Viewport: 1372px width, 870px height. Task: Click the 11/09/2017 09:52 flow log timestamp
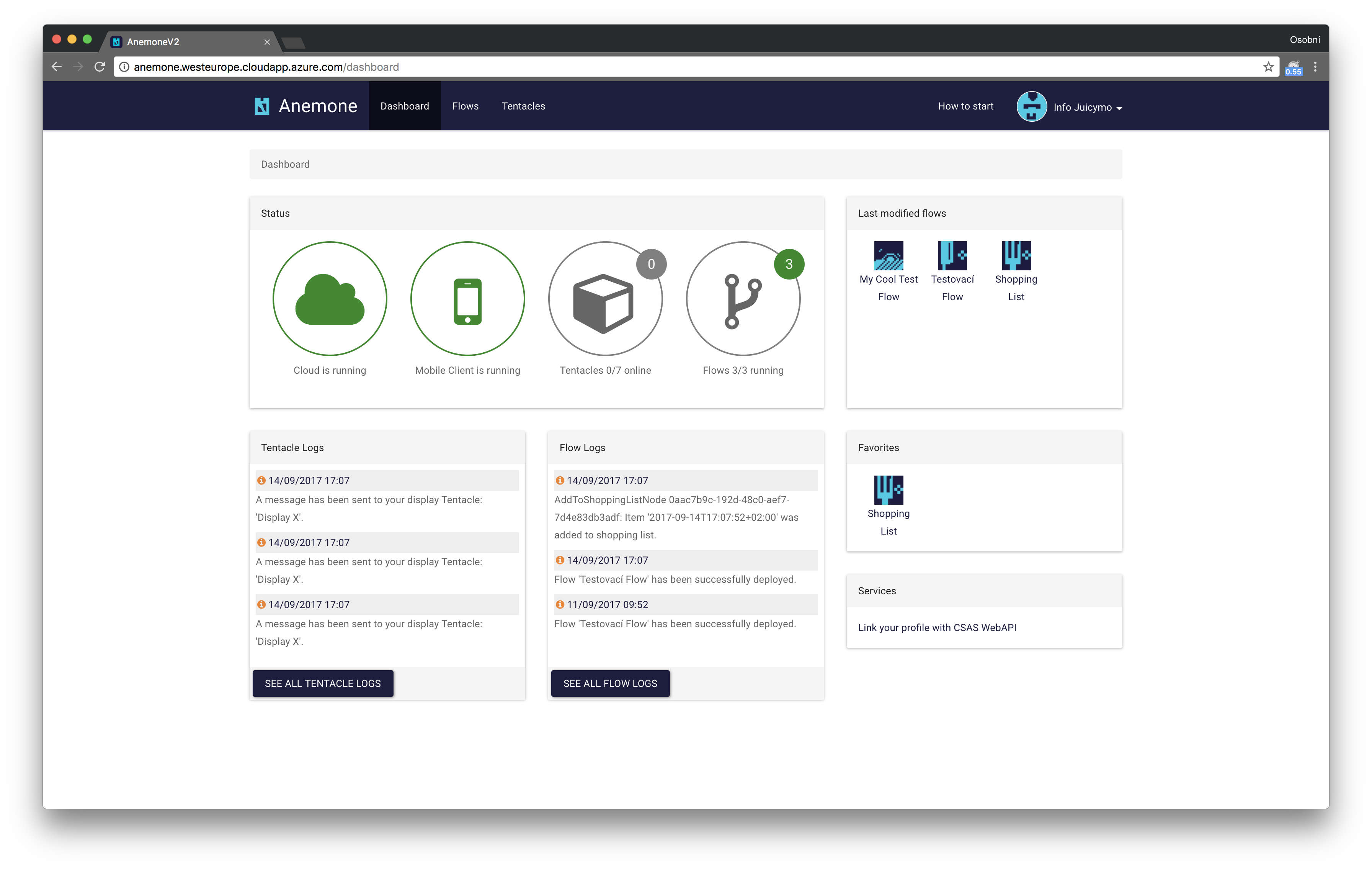click(x=607, y=604)
